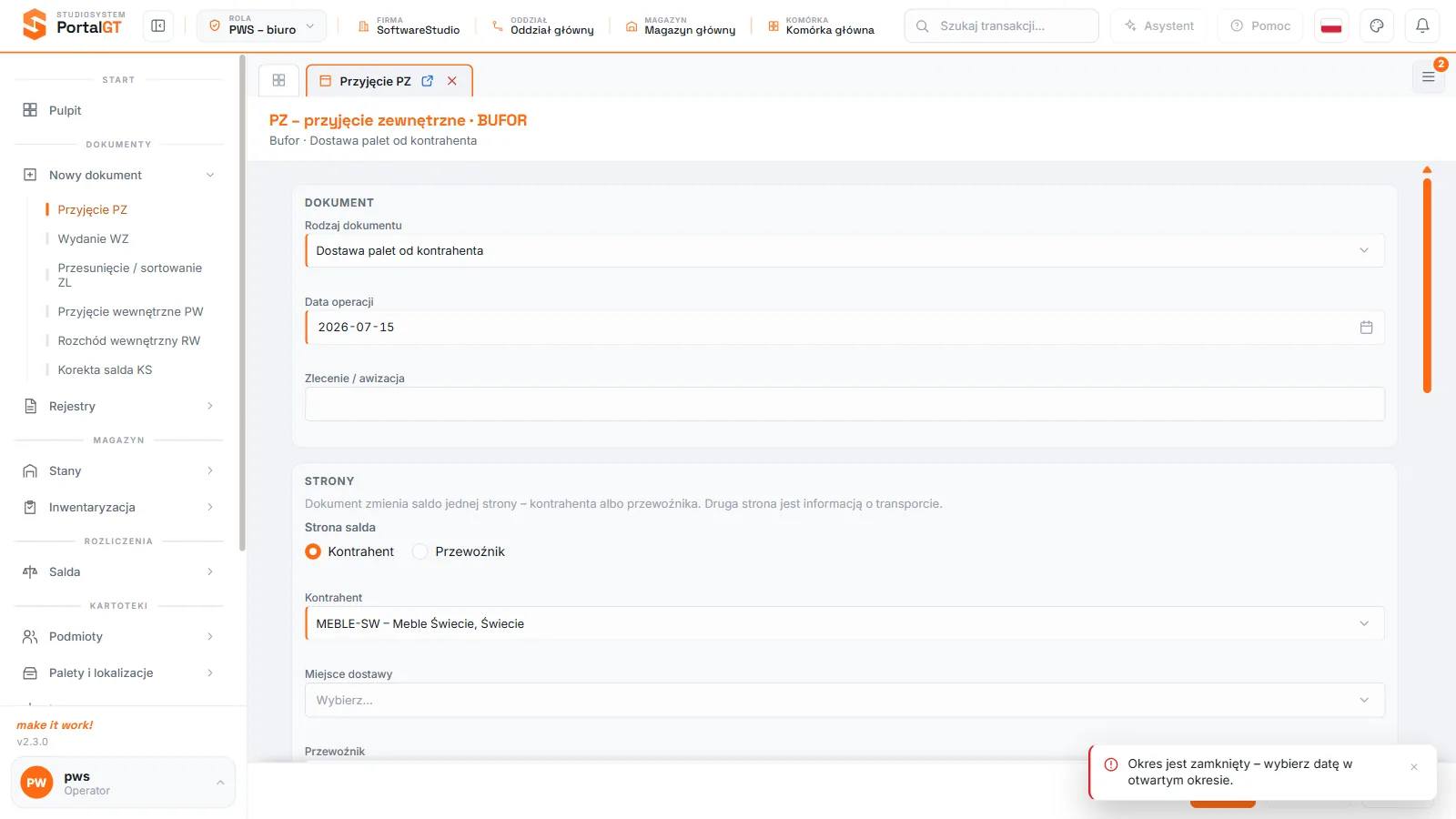Open the theme palette icon
This screenshot has width=1456, height=819.
1377,25
